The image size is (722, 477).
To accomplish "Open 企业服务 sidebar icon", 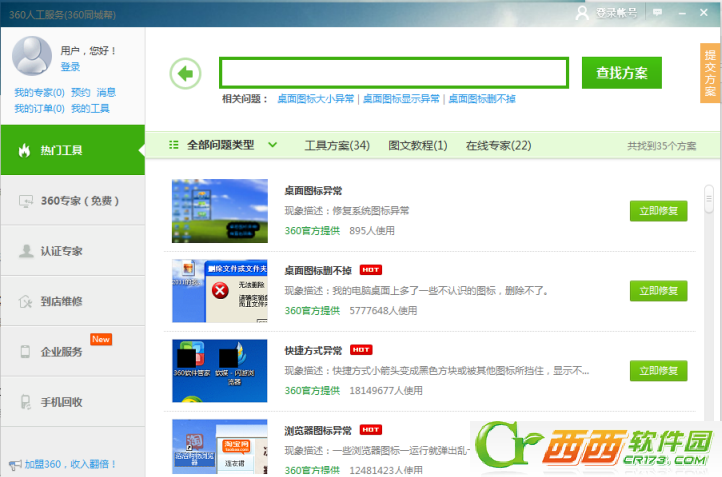I will coord(24,352).
